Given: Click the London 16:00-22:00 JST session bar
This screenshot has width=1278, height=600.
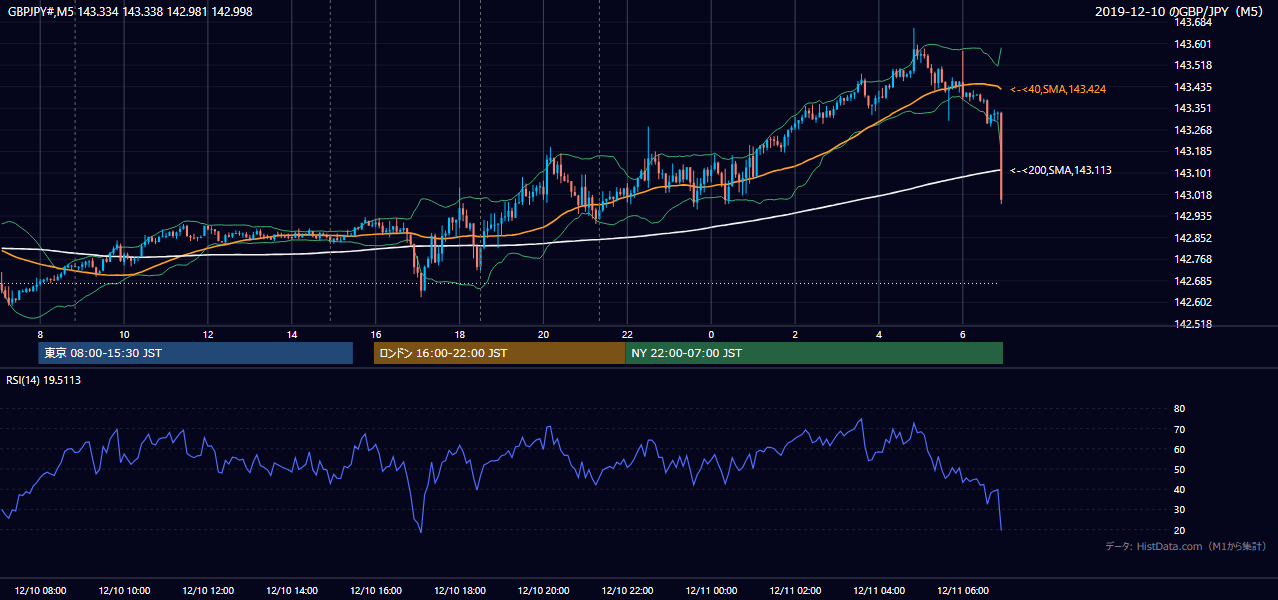Looking at the screenshot, I should point(499,353).
